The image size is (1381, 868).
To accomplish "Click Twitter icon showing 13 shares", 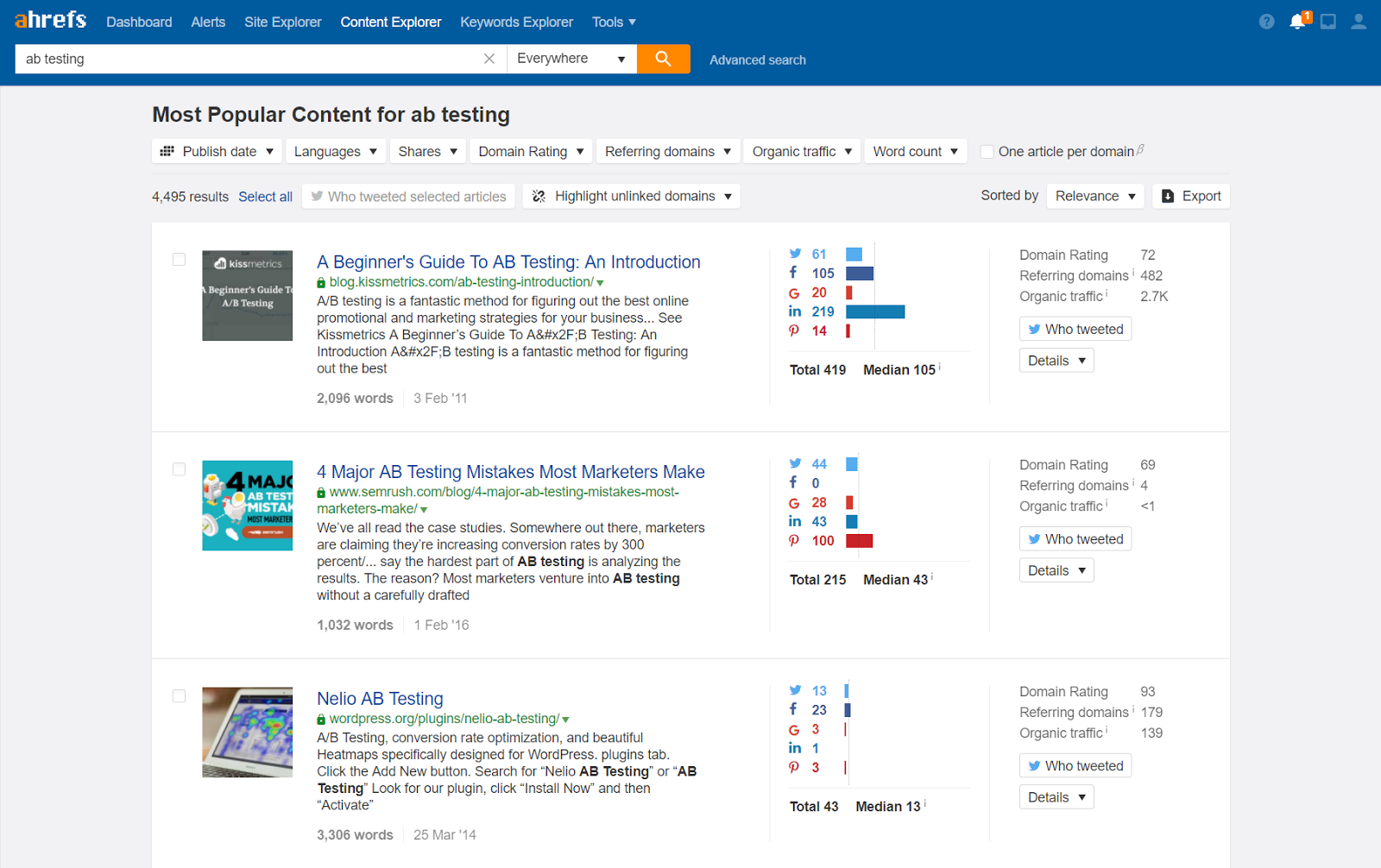I will click(x=795, y=690).
